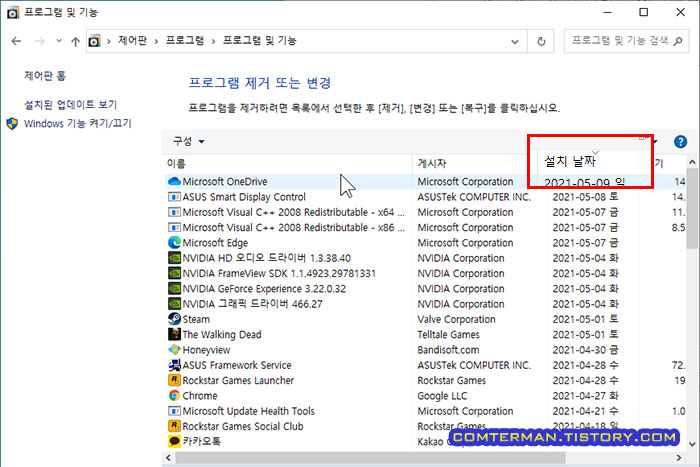Click the NVIDIA 그래픽 드라이버 icon
This screenshot has width=700, height=467.
click(x=174, y=304)
